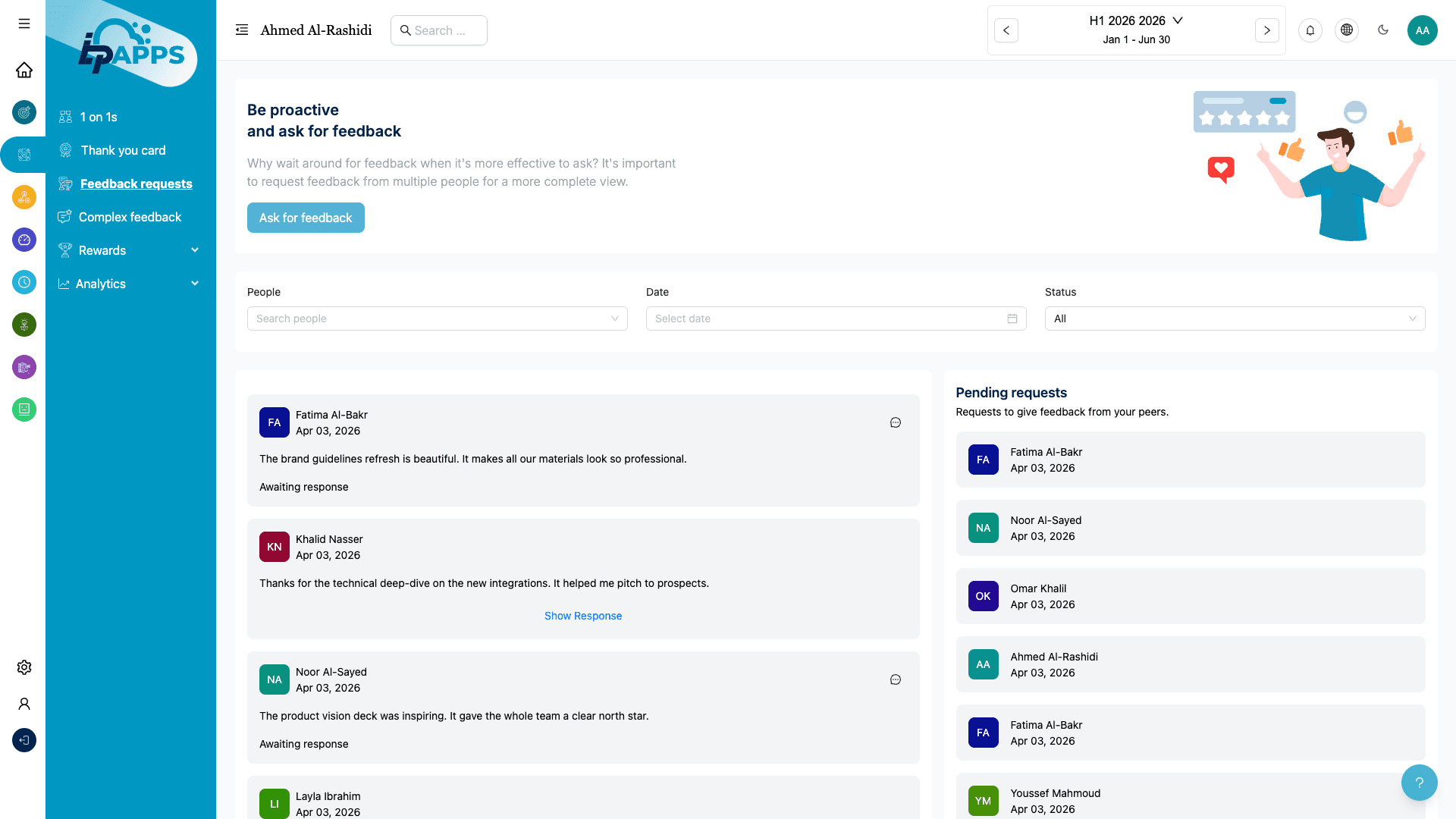
Task: Click Ask for feedback button
Action: click(306, 218)
